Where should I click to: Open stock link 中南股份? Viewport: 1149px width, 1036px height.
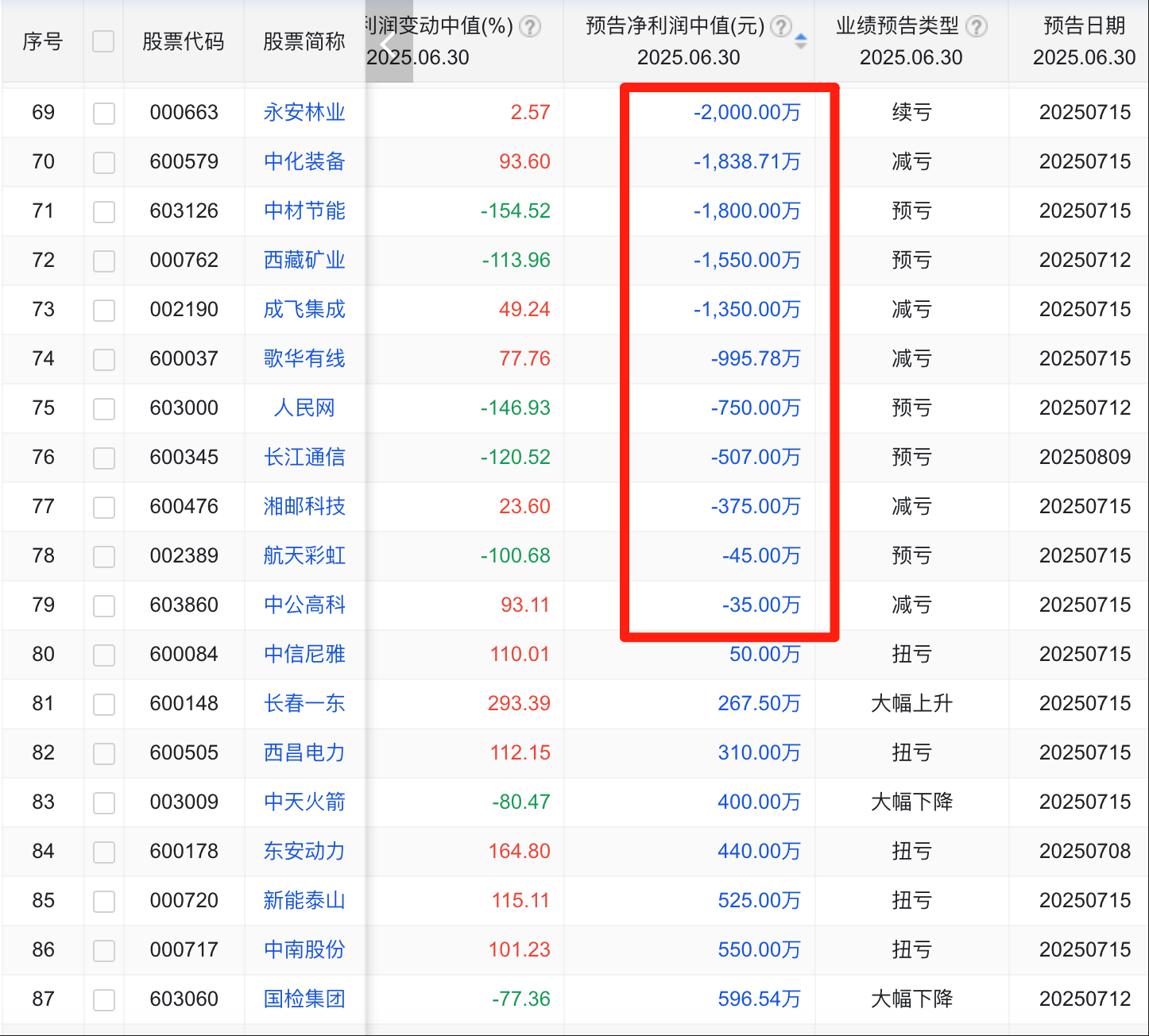tap(304, 949)
